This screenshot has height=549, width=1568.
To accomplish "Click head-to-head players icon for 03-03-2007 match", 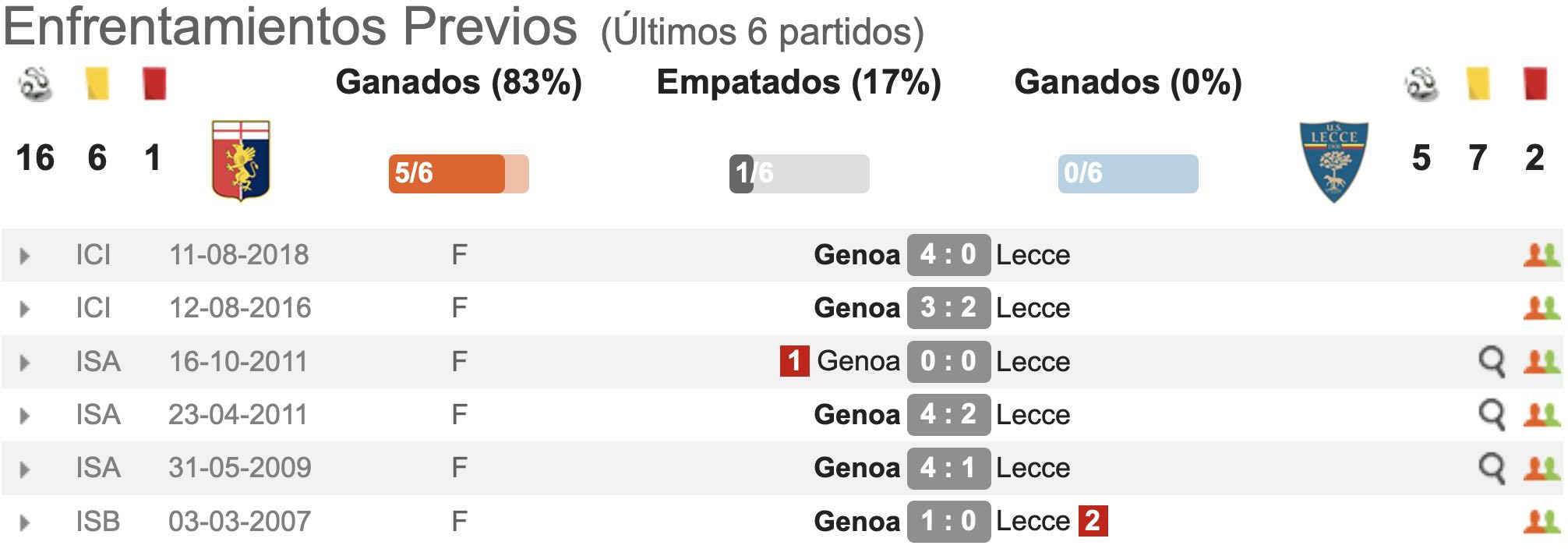I will [x=1542, y=521].
